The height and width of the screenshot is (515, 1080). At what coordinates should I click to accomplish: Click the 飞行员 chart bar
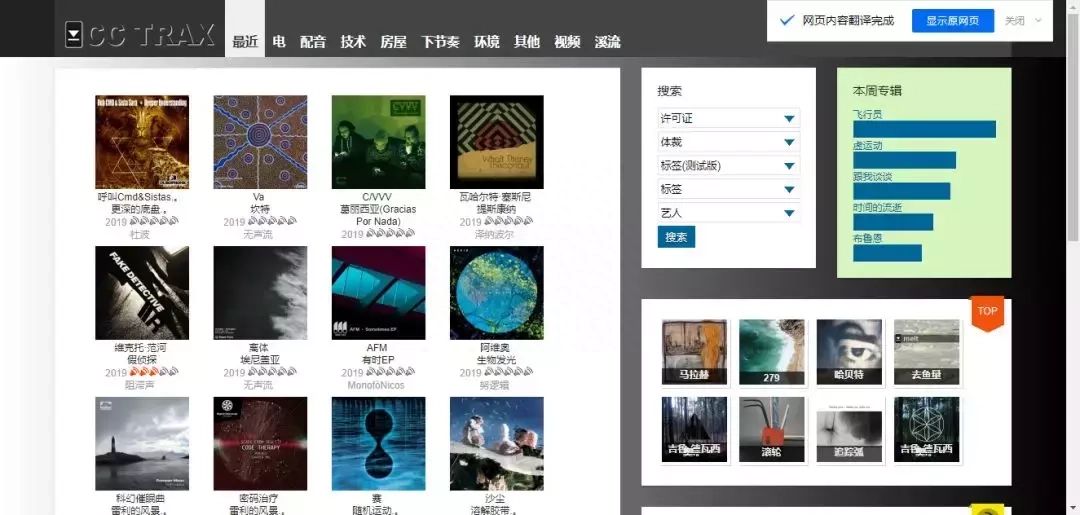point(924,129)
